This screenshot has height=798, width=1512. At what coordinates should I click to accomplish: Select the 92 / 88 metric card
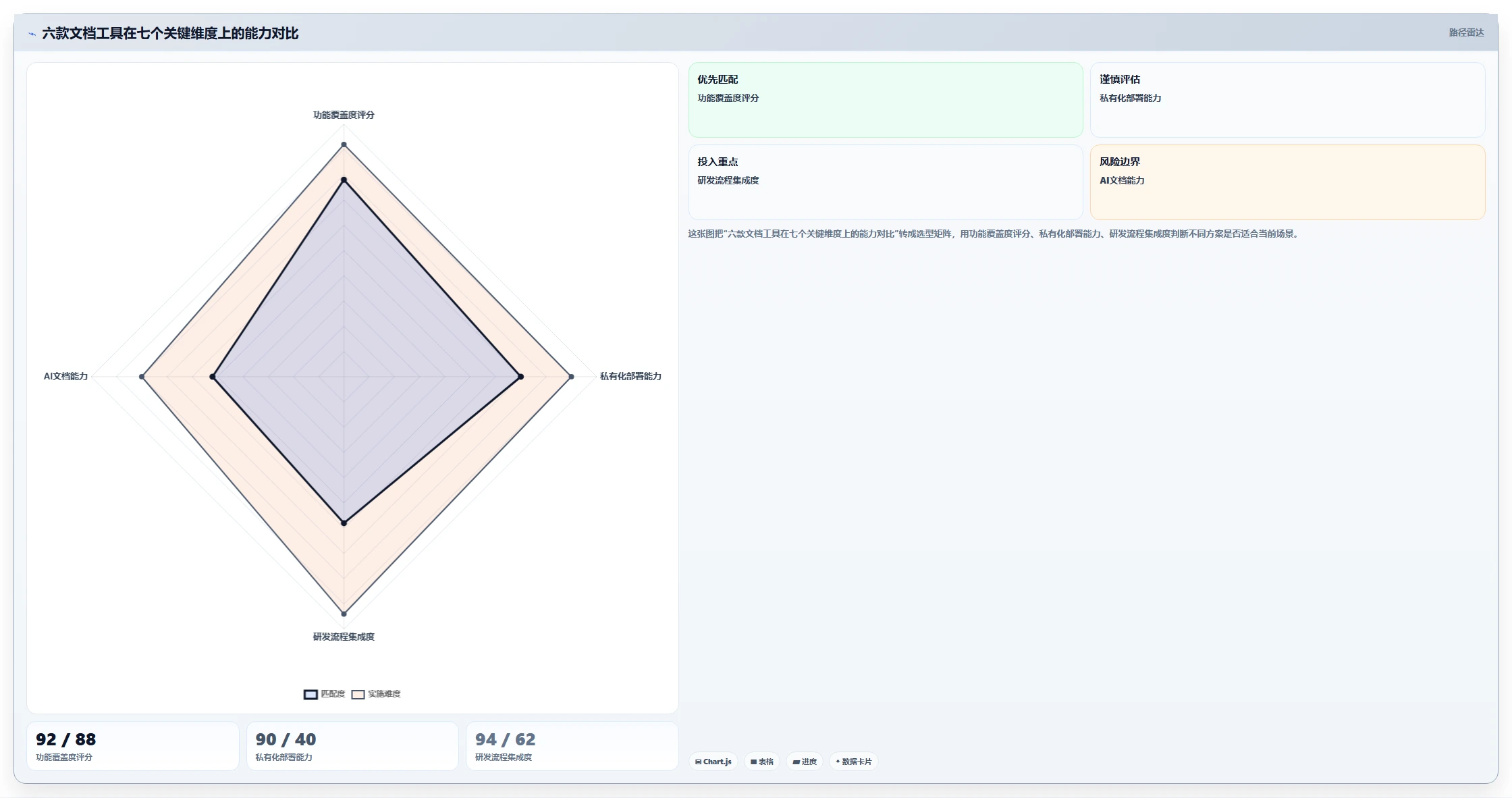133,746
